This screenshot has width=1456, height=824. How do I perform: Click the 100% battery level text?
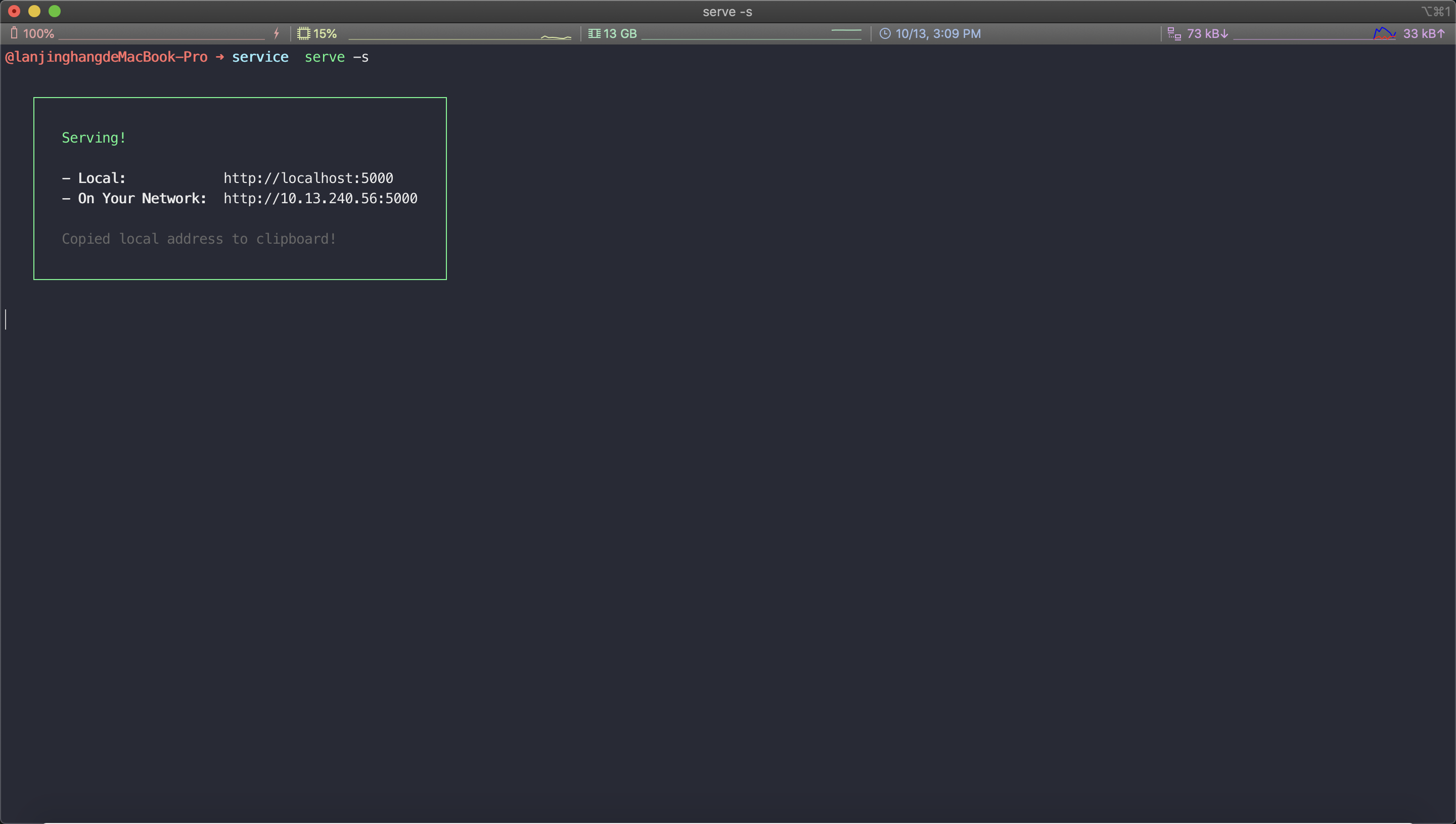pos(38,34)
